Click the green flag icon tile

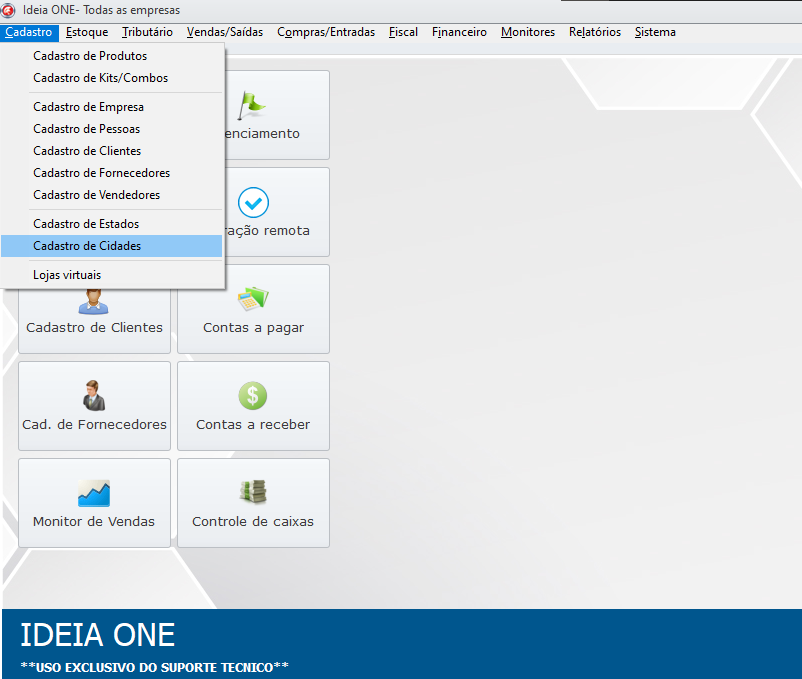(x=253, y=102)
